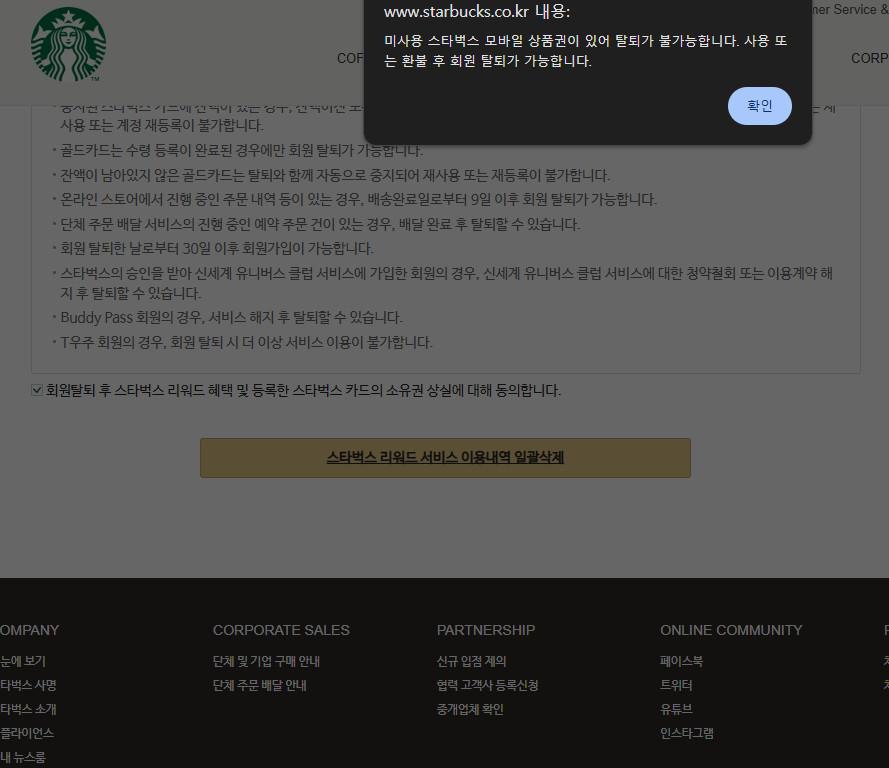The height and width of the screenshot is (768, 889).
Task: Click the 확인 button in the alert dialog
Action: 759,106
